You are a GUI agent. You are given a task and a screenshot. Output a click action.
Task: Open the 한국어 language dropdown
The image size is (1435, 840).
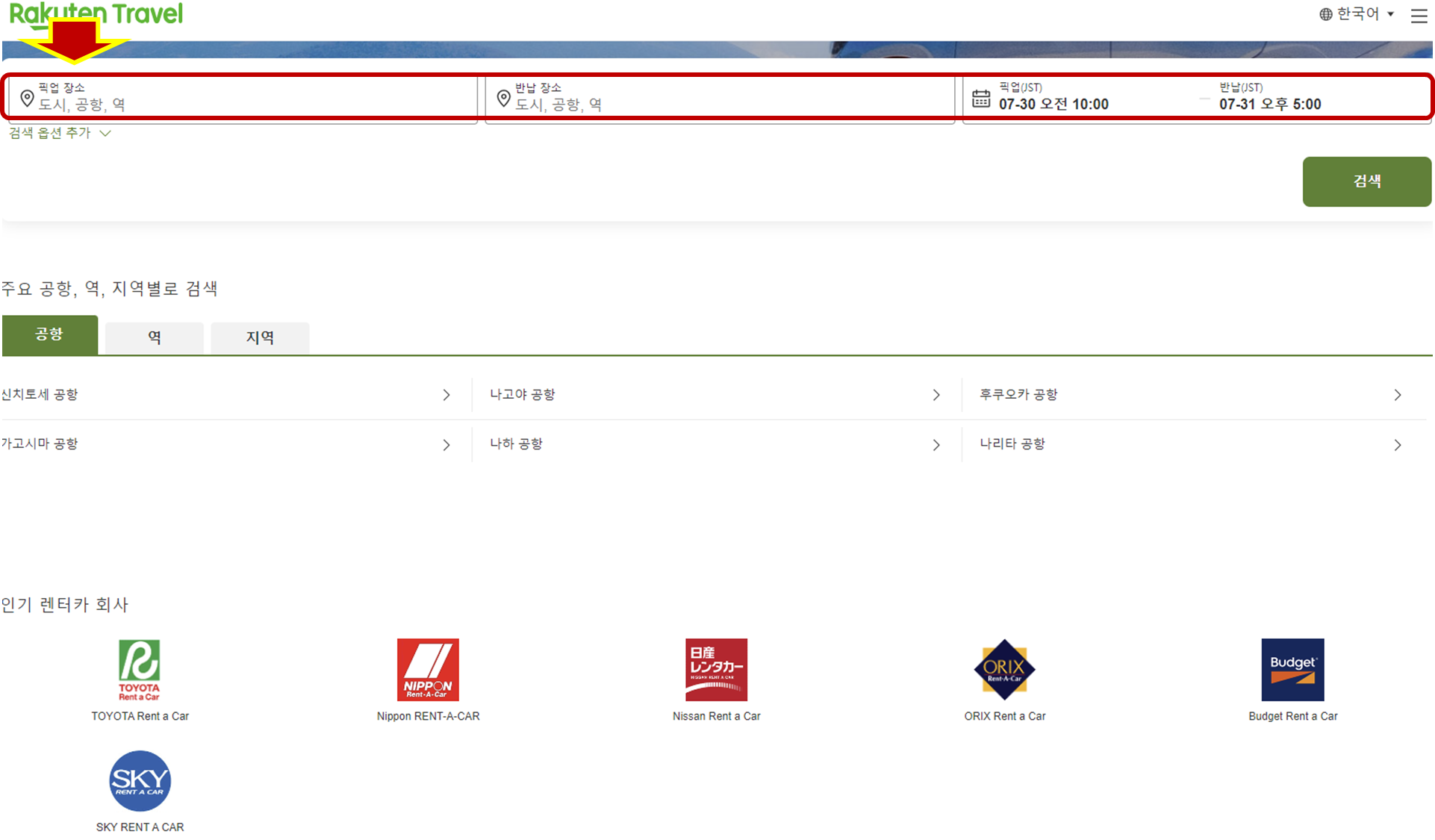tap(1355, 13)
